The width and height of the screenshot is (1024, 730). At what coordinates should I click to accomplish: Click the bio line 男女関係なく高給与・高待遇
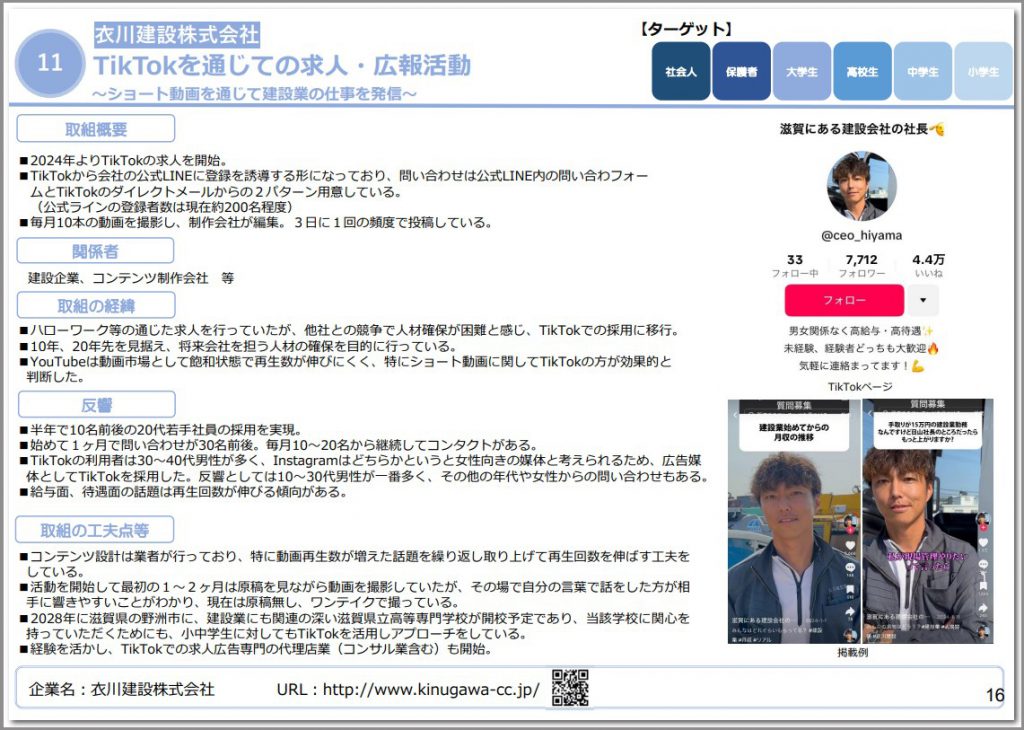[861, 331]
